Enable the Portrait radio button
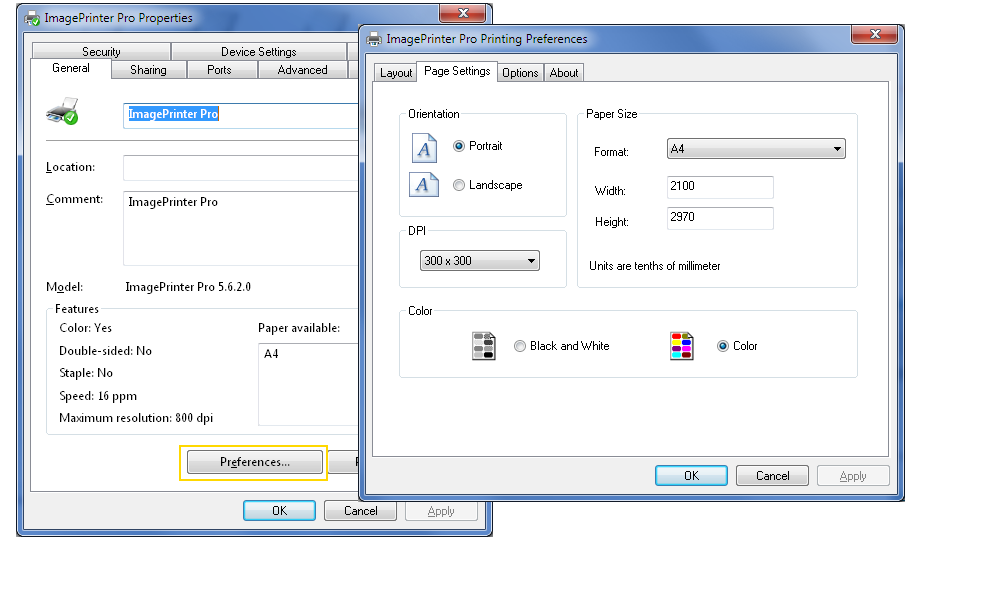Viewport: 1000px width, 600px height. [459, 143]
